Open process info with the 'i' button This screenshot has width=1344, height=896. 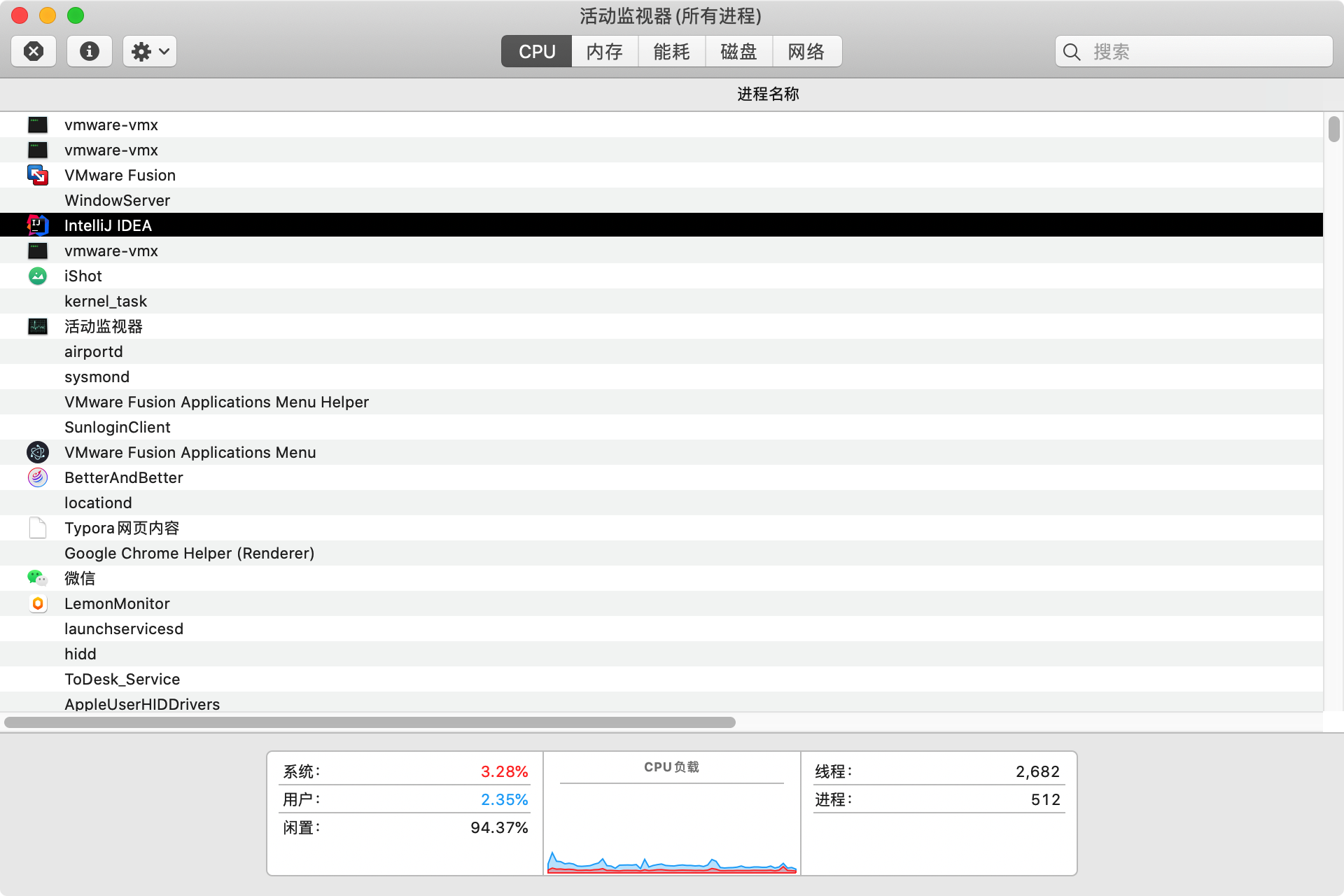click(x=89, y=51)
